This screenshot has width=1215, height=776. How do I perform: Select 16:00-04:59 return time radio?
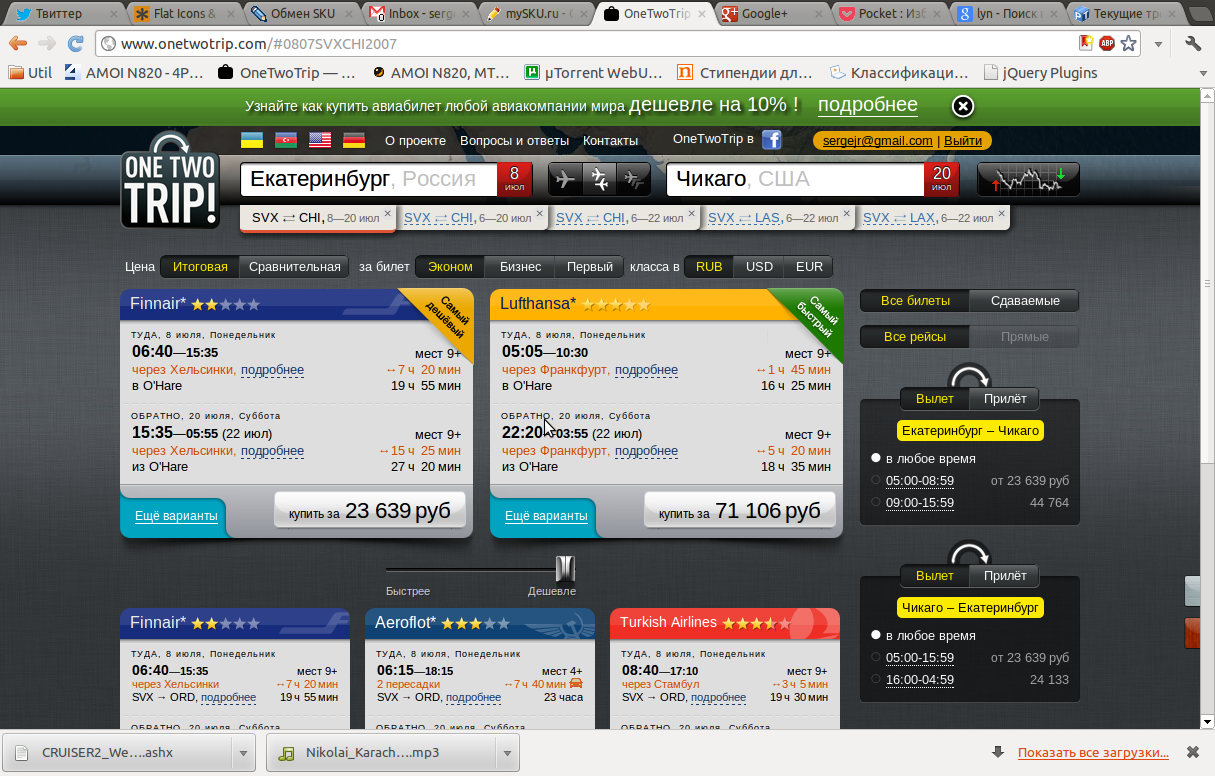pyautogui.click(x=876, y=680)
